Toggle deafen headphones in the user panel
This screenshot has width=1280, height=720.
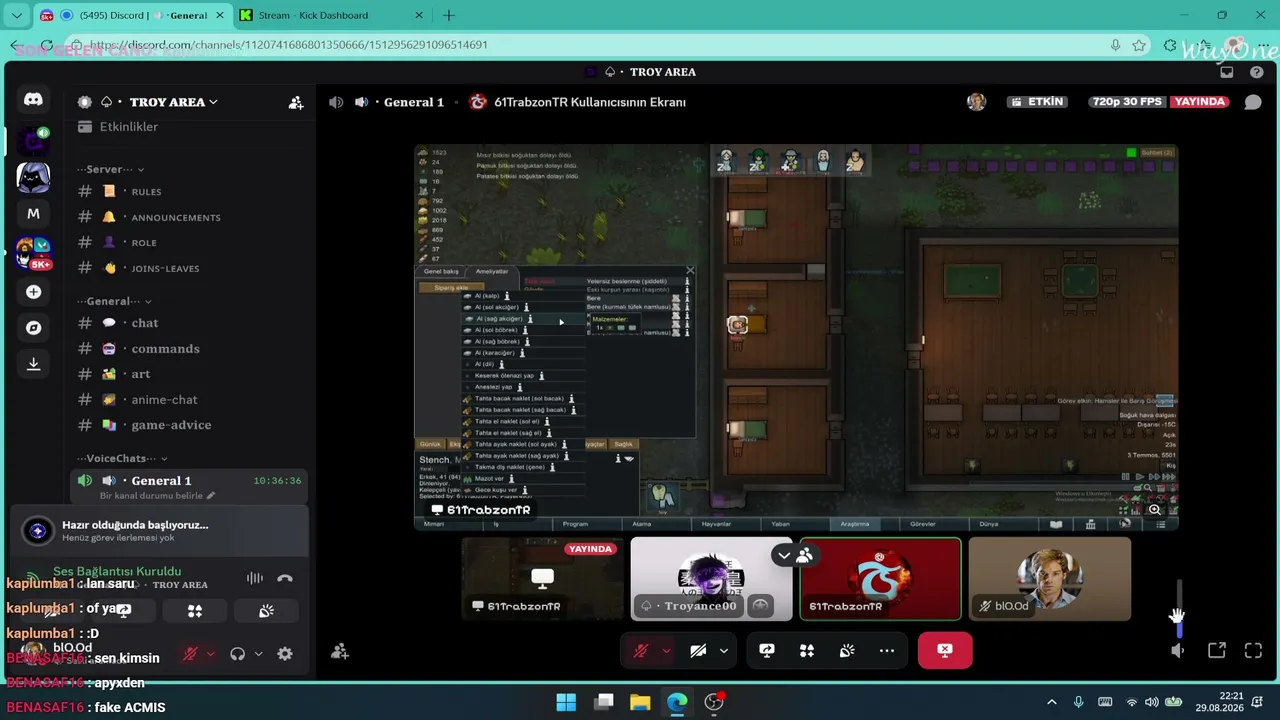[x=237, y=654]
